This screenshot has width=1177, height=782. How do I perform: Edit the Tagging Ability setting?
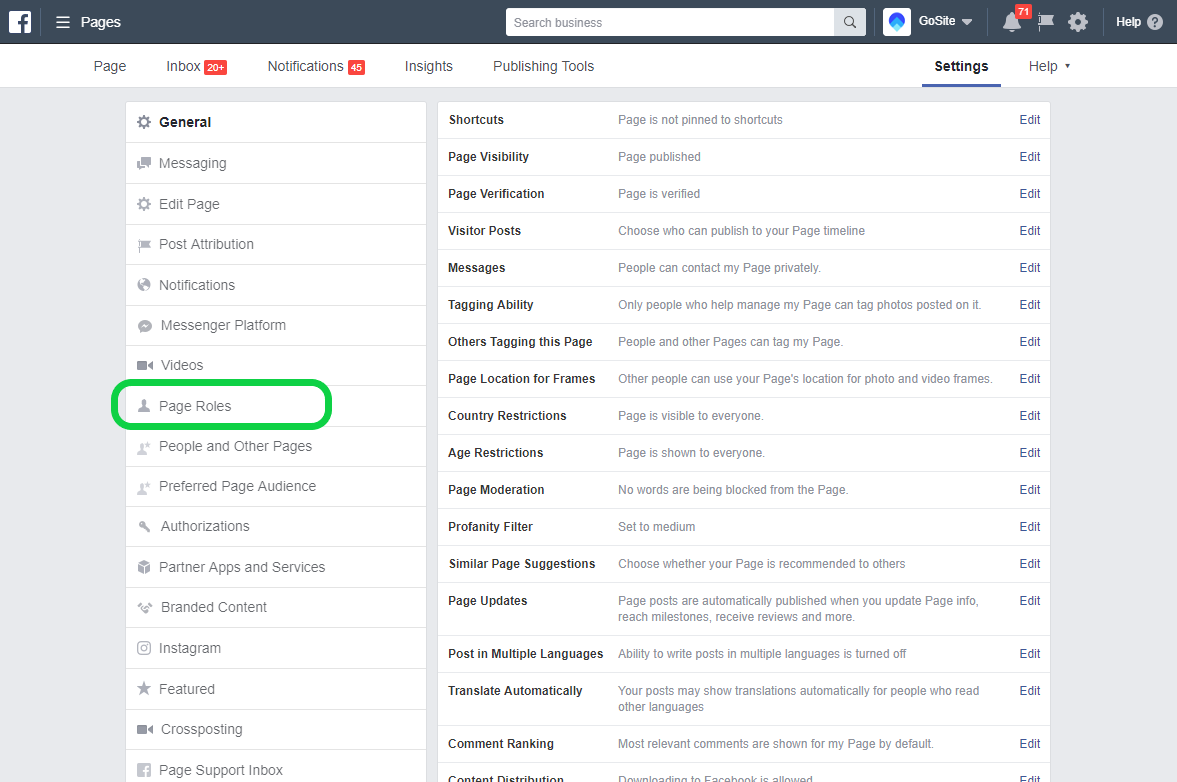[1029, 305]
